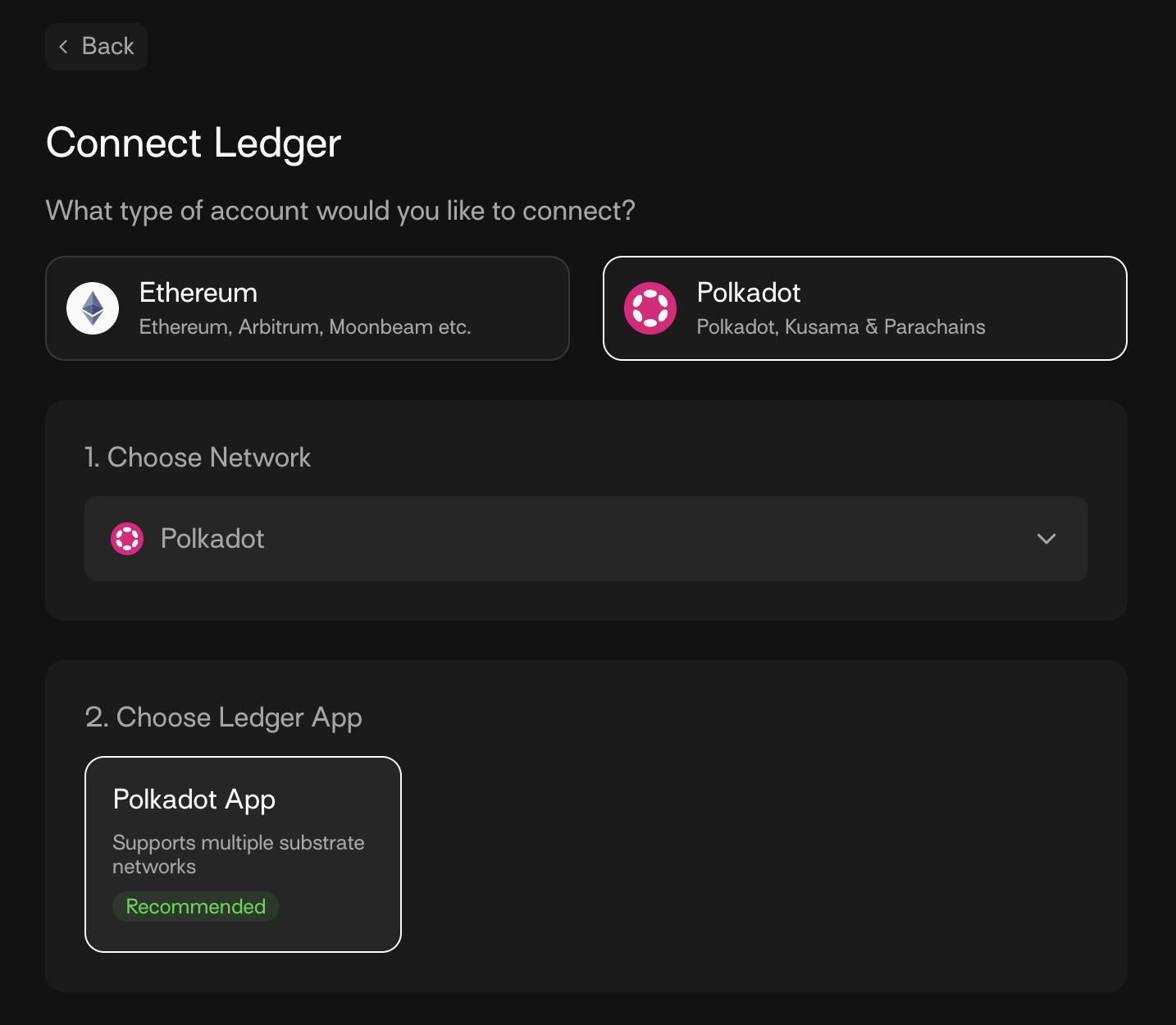Image resolution: width=1176 pixels, height=1025 pixels.
Task: Select the Ethereum account type card
Action: pos(307,308)
